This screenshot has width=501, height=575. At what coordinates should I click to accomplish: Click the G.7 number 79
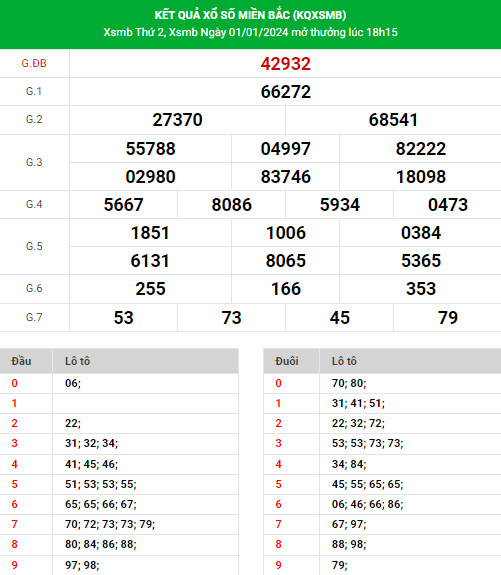[x=447, y=318]
